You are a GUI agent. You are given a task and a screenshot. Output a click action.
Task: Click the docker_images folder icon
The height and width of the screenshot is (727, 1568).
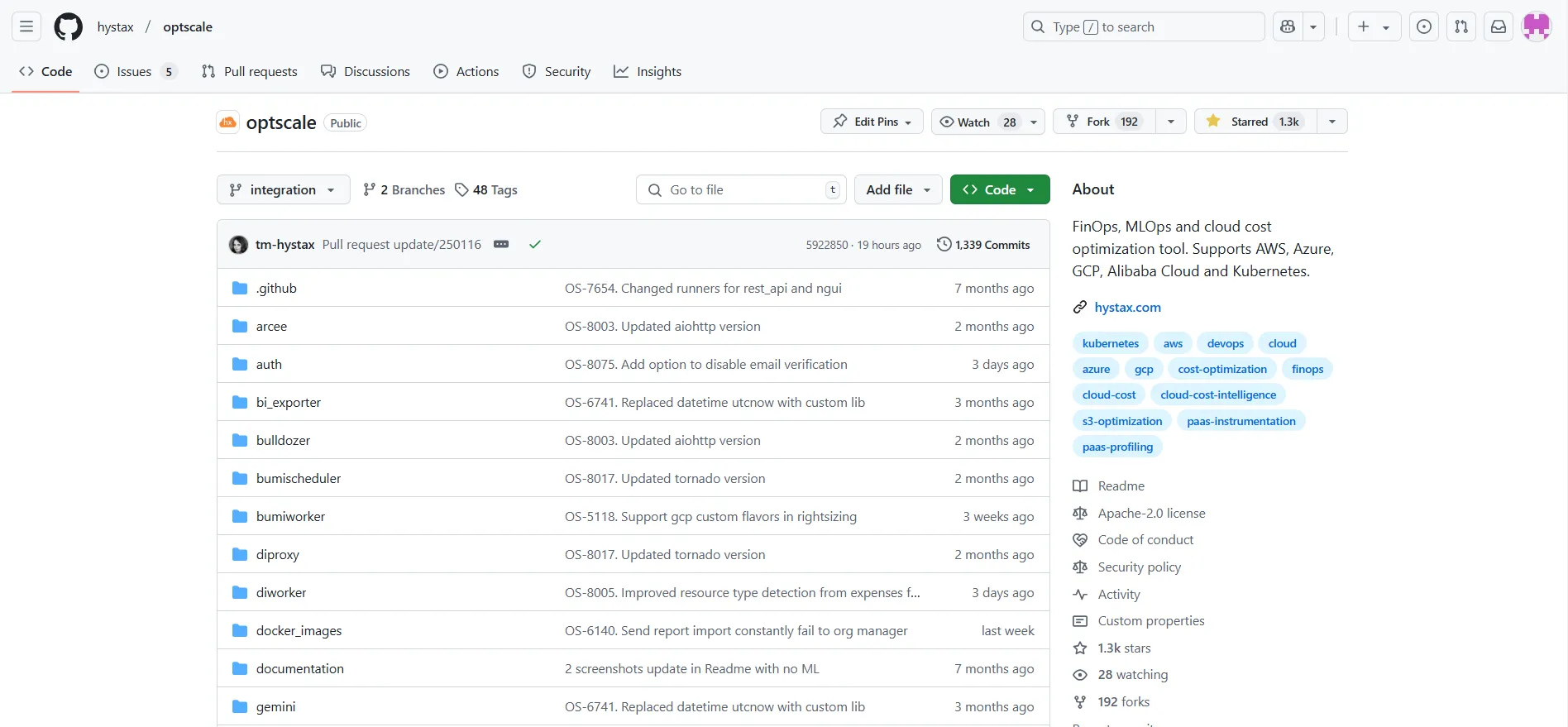240,630
